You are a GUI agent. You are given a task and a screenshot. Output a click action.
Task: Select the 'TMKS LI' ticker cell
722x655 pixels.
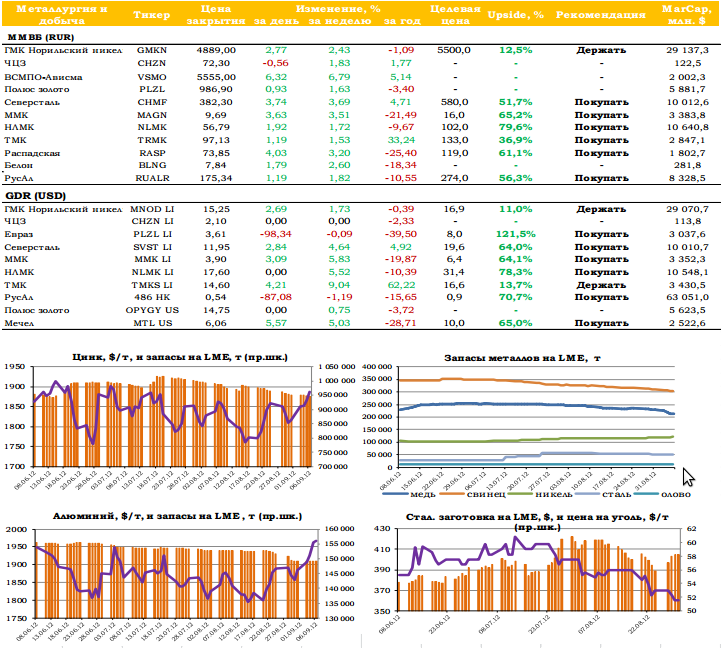tap(152, 285)
